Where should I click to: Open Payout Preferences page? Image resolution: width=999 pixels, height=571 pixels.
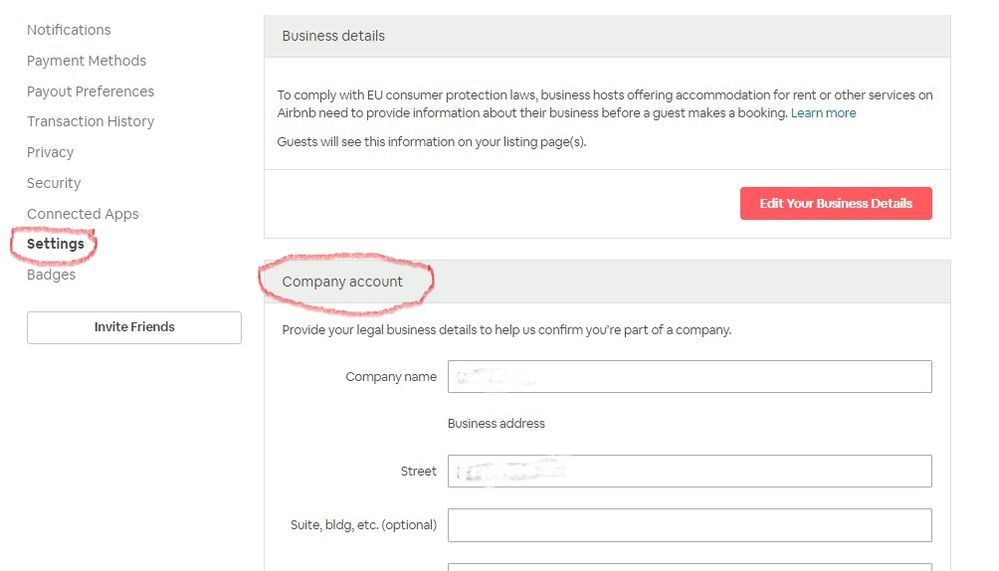[x=90, y=91]
